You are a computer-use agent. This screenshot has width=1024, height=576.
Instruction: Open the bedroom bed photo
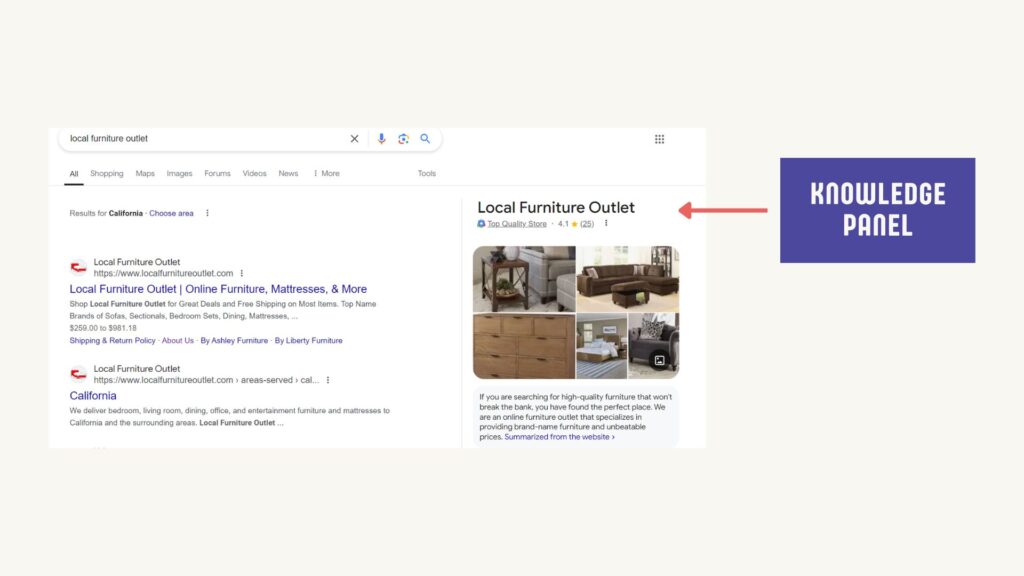pyautogui.click(x=601, y=346)
